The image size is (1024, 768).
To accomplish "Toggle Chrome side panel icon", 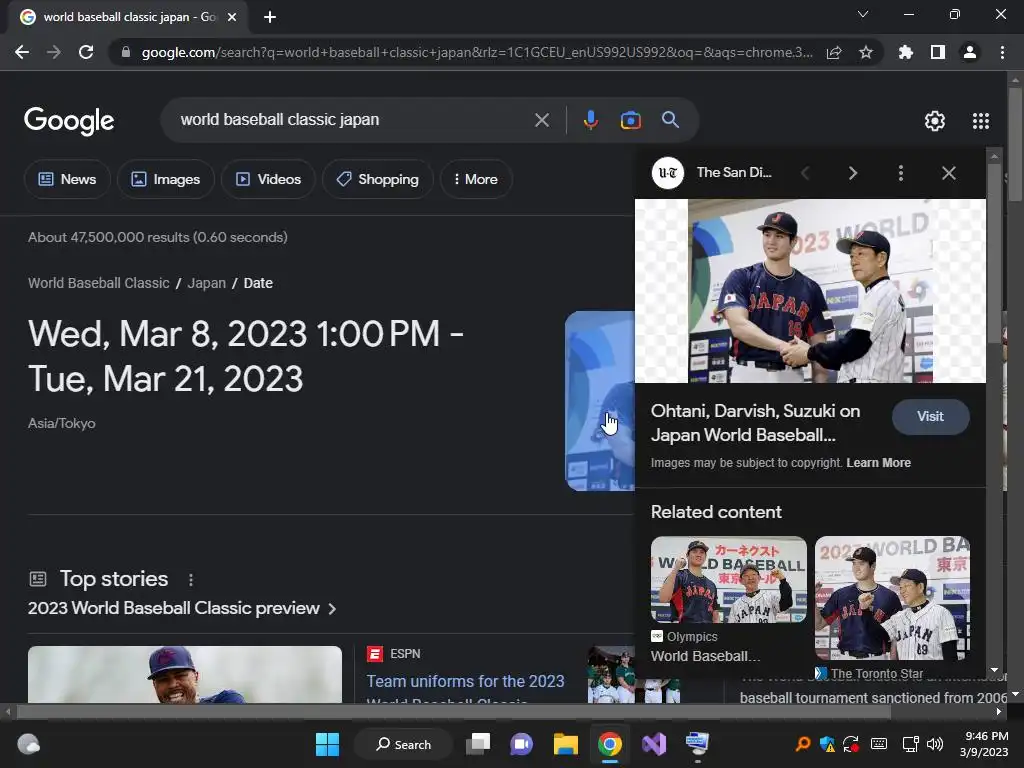I will point(938,52).
